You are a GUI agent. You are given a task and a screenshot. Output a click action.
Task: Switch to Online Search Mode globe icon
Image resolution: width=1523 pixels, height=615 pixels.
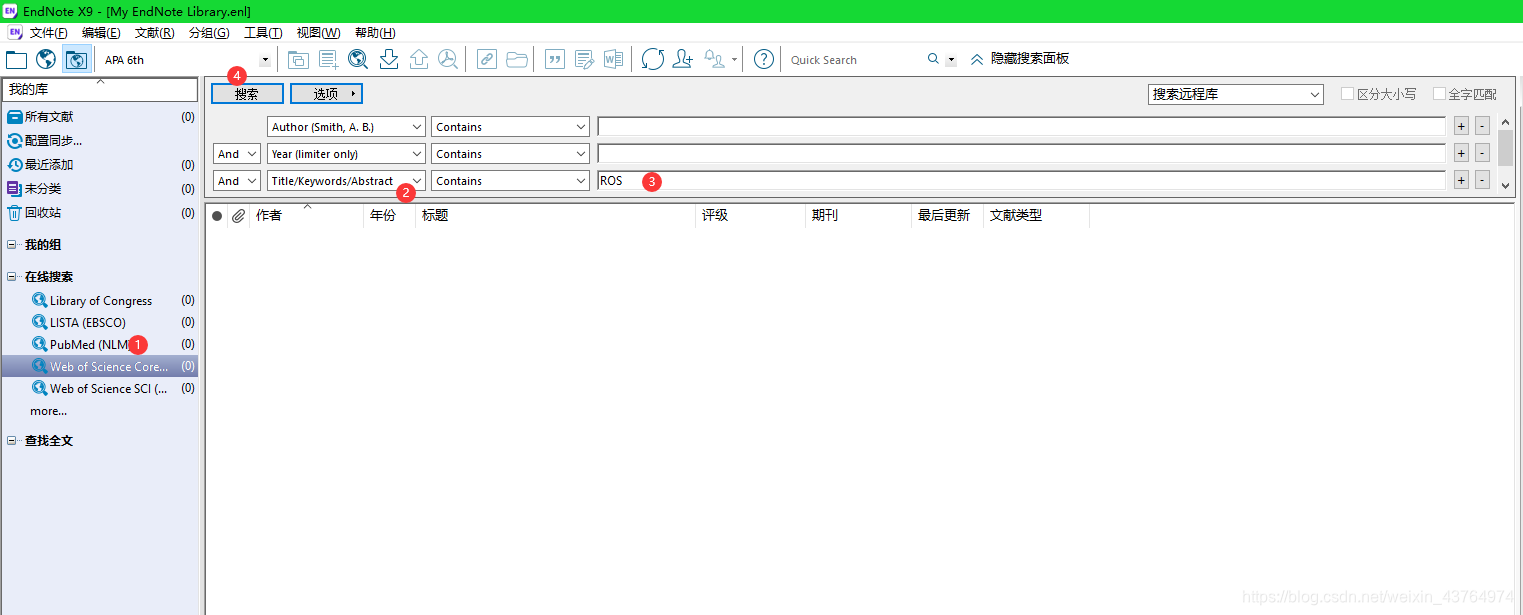coord(46,60)
